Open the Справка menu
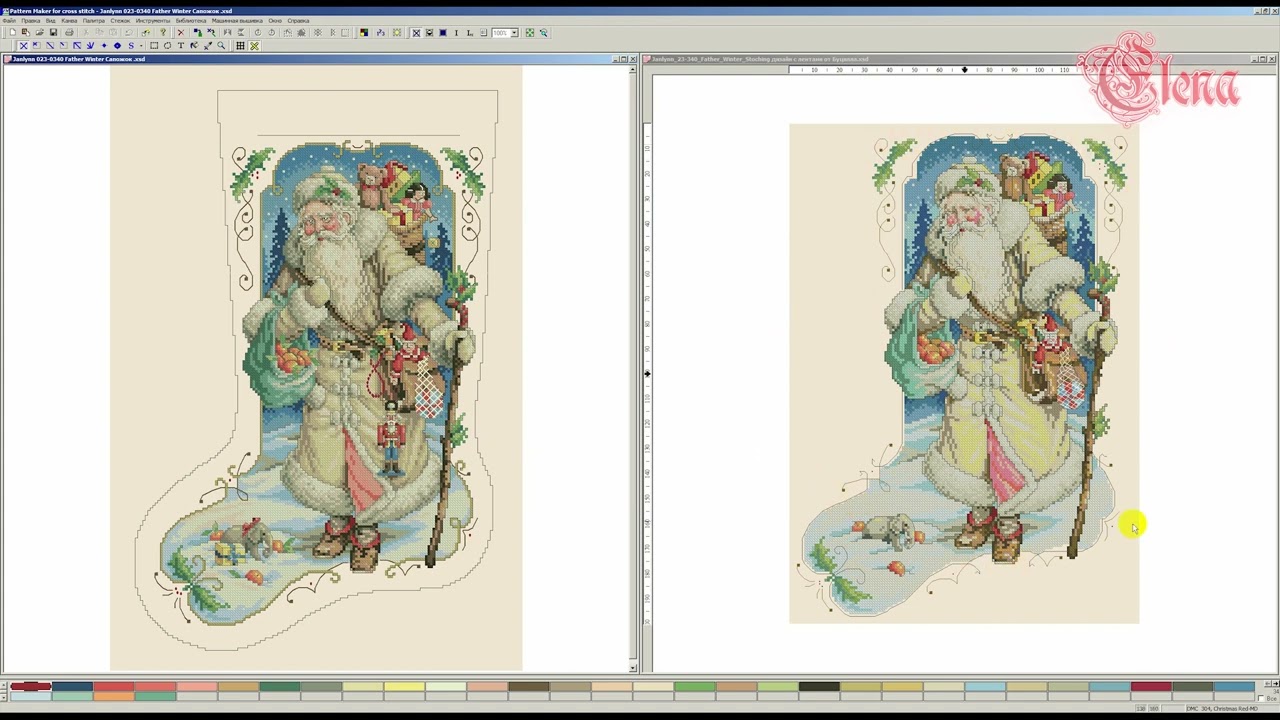Image resolution: width=1280 pixels, height=720 pixels. [x=298, y=21]
